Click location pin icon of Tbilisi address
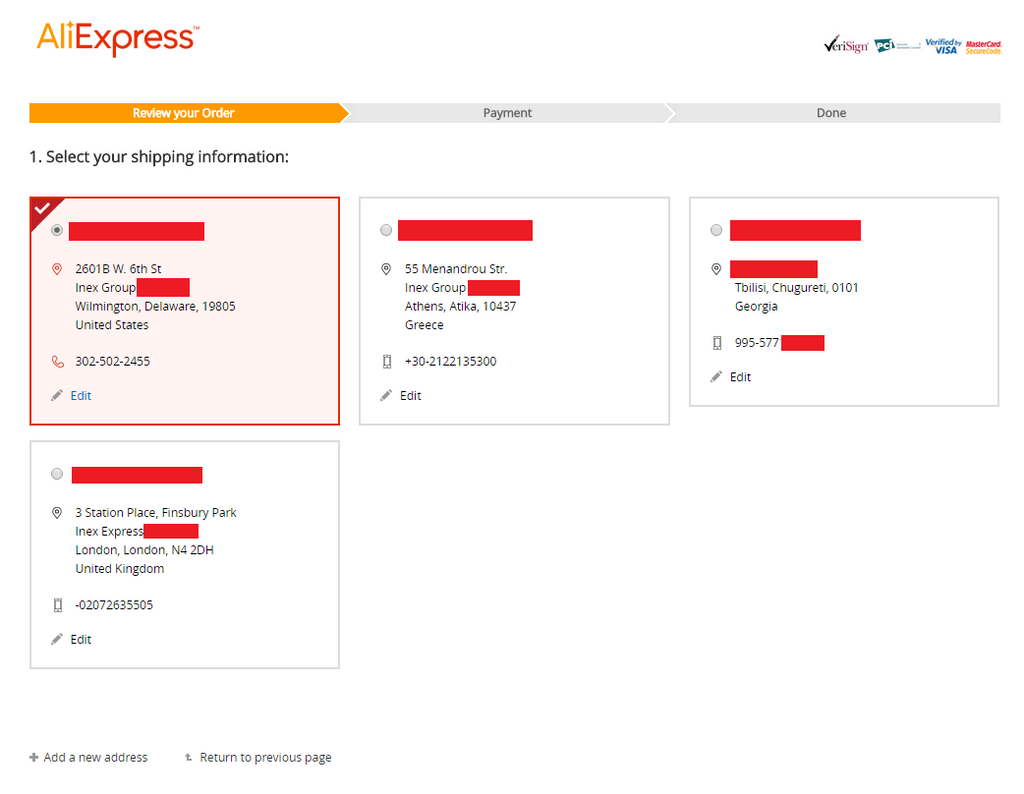The height and width of the screenshot is (794, 1024). [716, 269]
